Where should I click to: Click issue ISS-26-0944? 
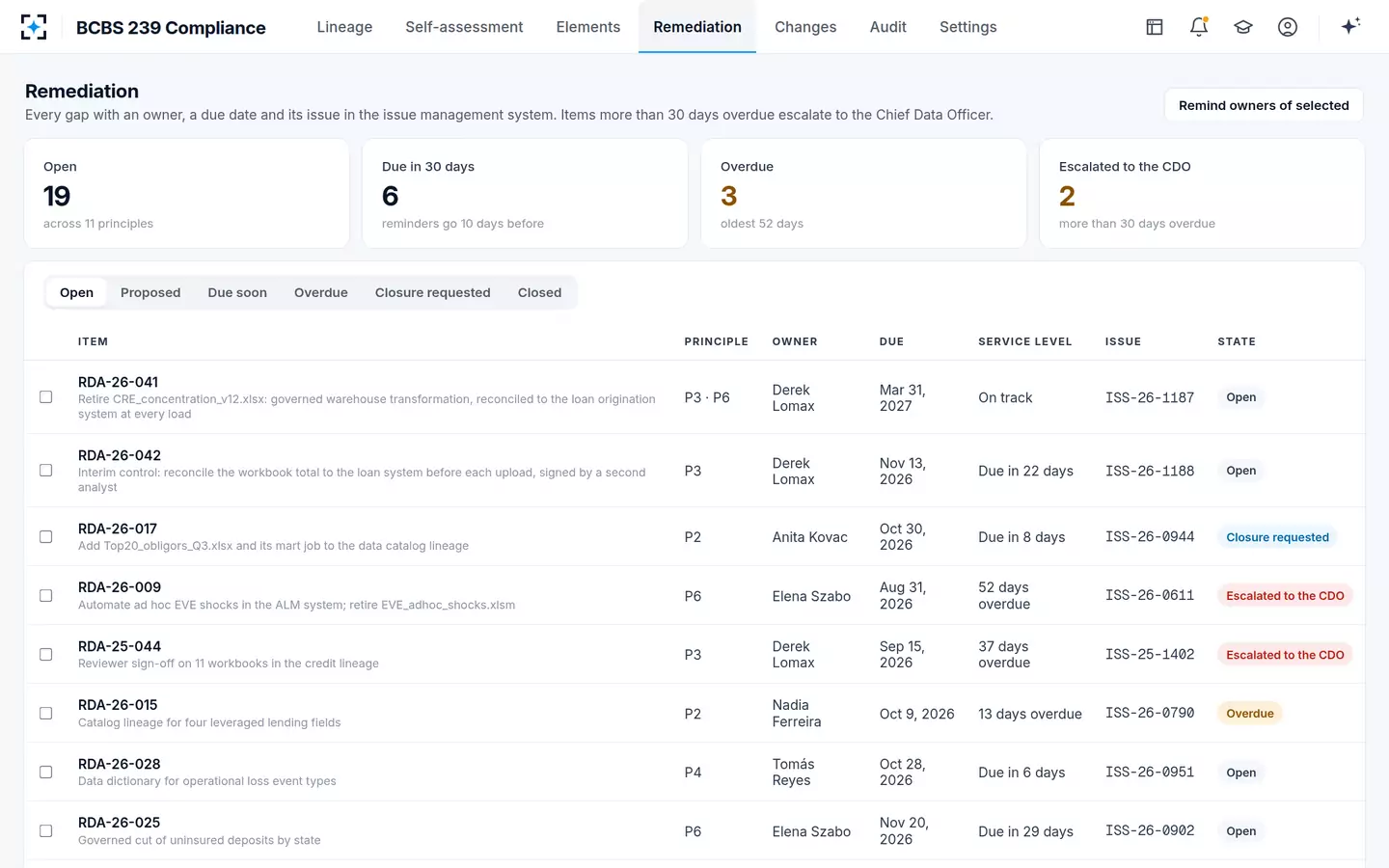click(x=1150, y=536)
